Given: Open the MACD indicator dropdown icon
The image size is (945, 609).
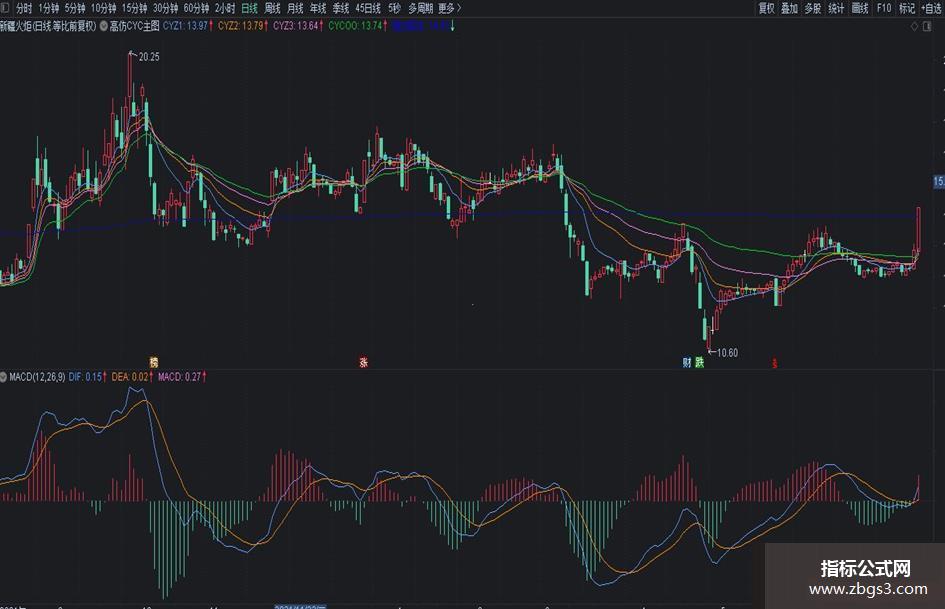Looking at the screenshot, I should [4, 377].
